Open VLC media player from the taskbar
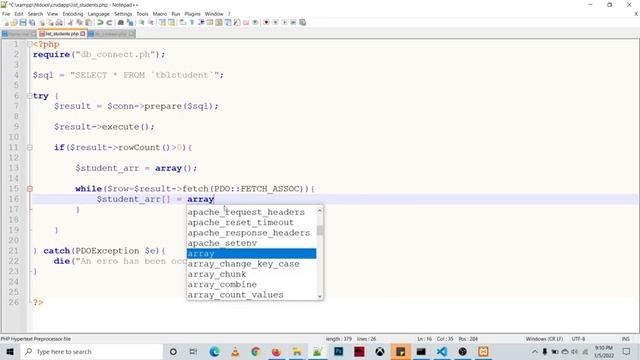The height and width of the screenshot is (360, 640). pos(235,351)
